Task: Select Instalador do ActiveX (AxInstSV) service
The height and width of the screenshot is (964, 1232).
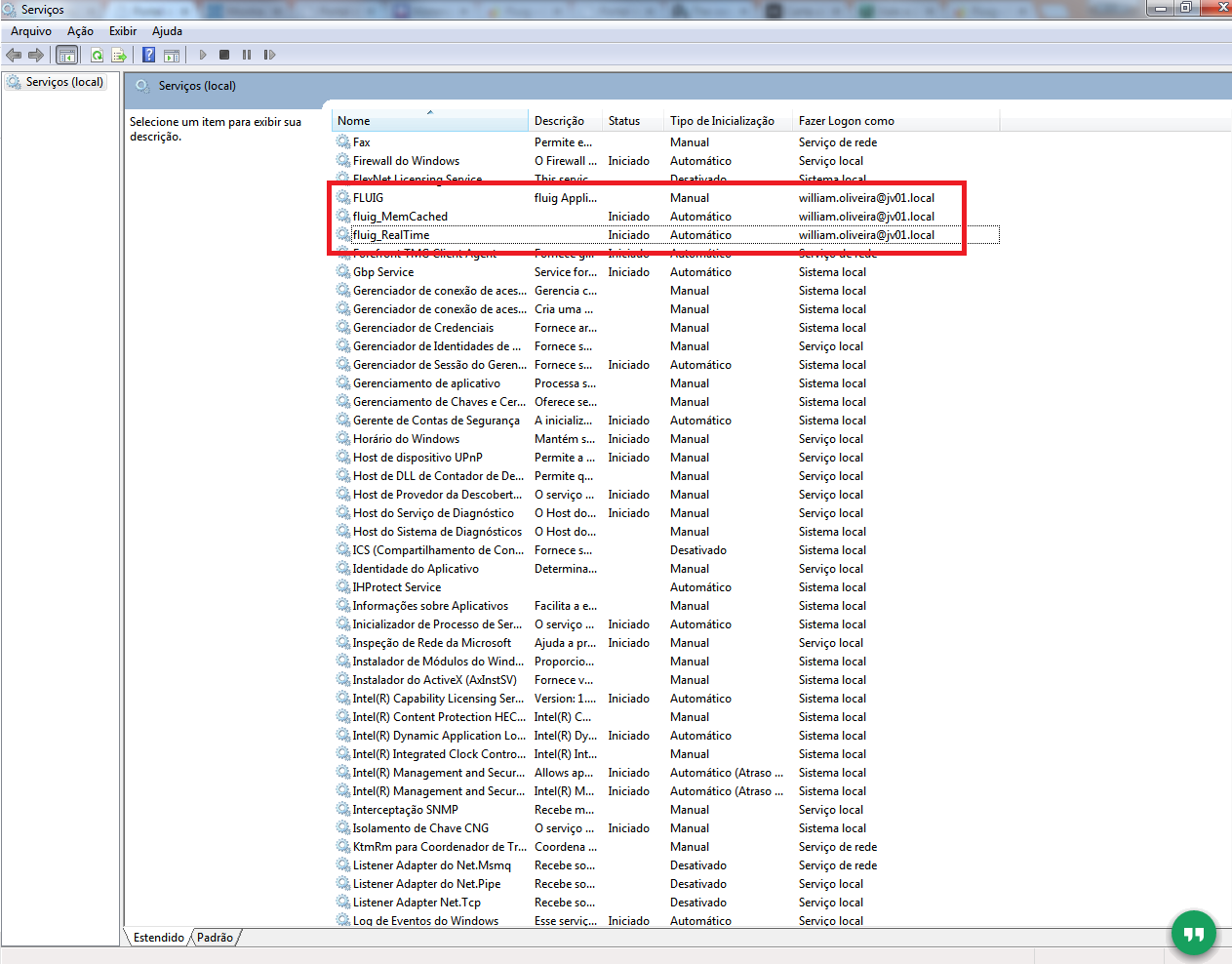Action: [x=434, y=679]
